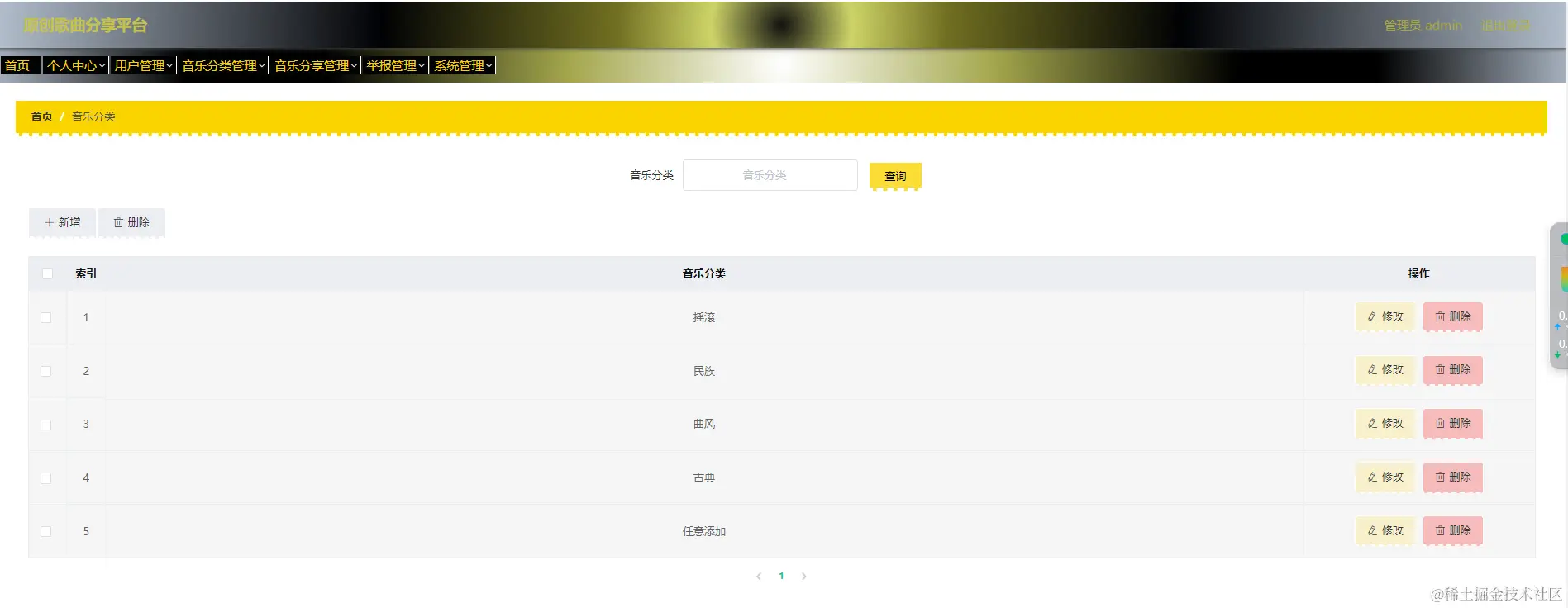This screenshot has width=1568, height=608.
Task: Click the 索引 column header
Action: 86,273
